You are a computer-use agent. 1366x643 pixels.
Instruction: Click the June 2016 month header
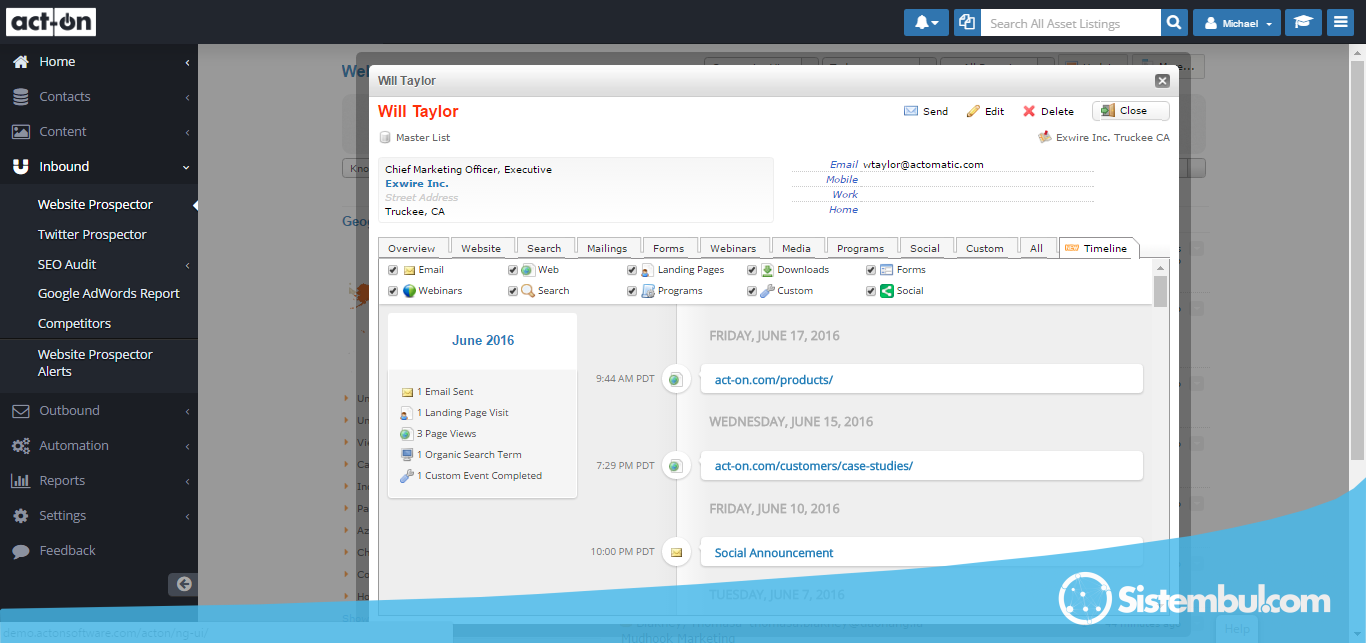click(483, 340)
